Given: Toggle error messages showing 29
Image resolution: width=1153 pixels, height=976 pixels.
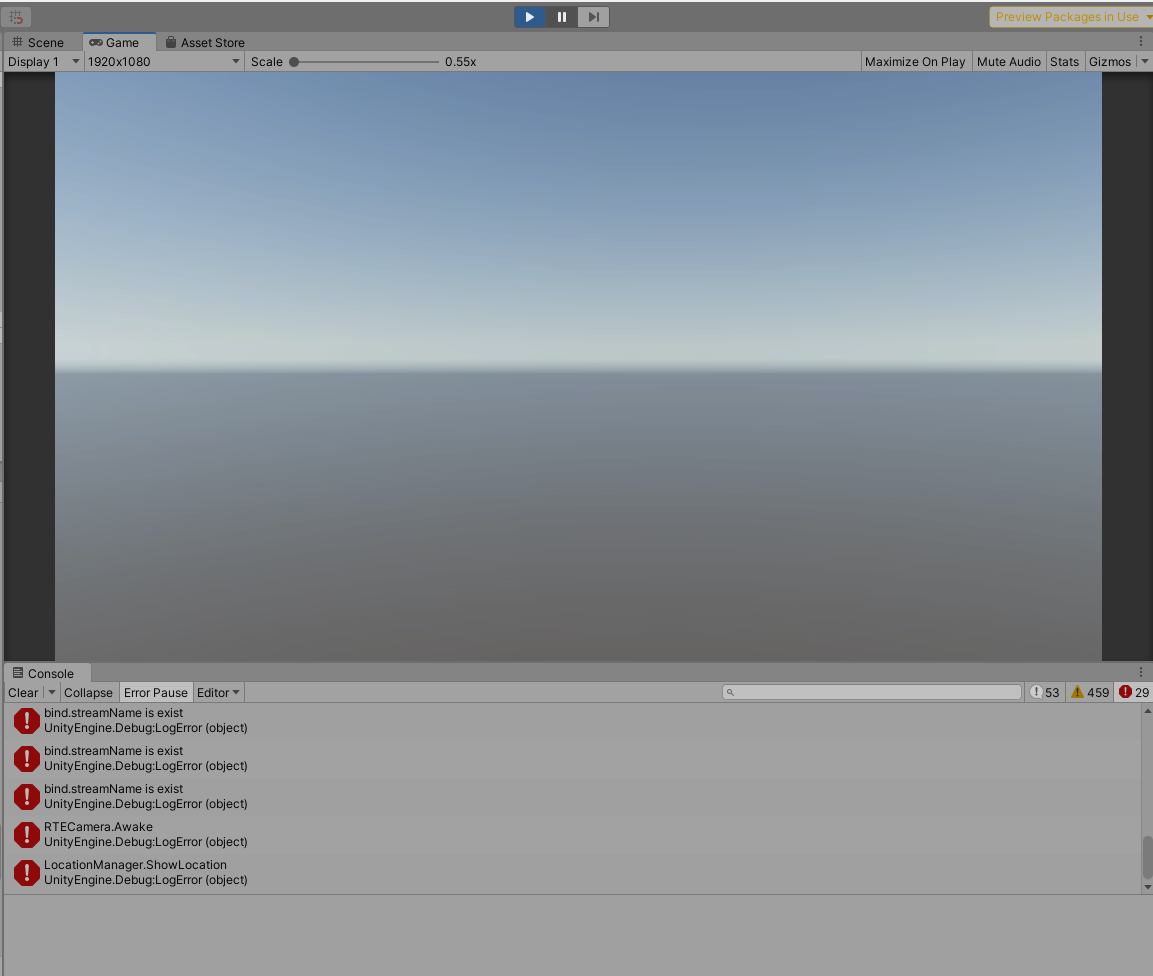Looking at the screenshot, I should click(1132, 691).
